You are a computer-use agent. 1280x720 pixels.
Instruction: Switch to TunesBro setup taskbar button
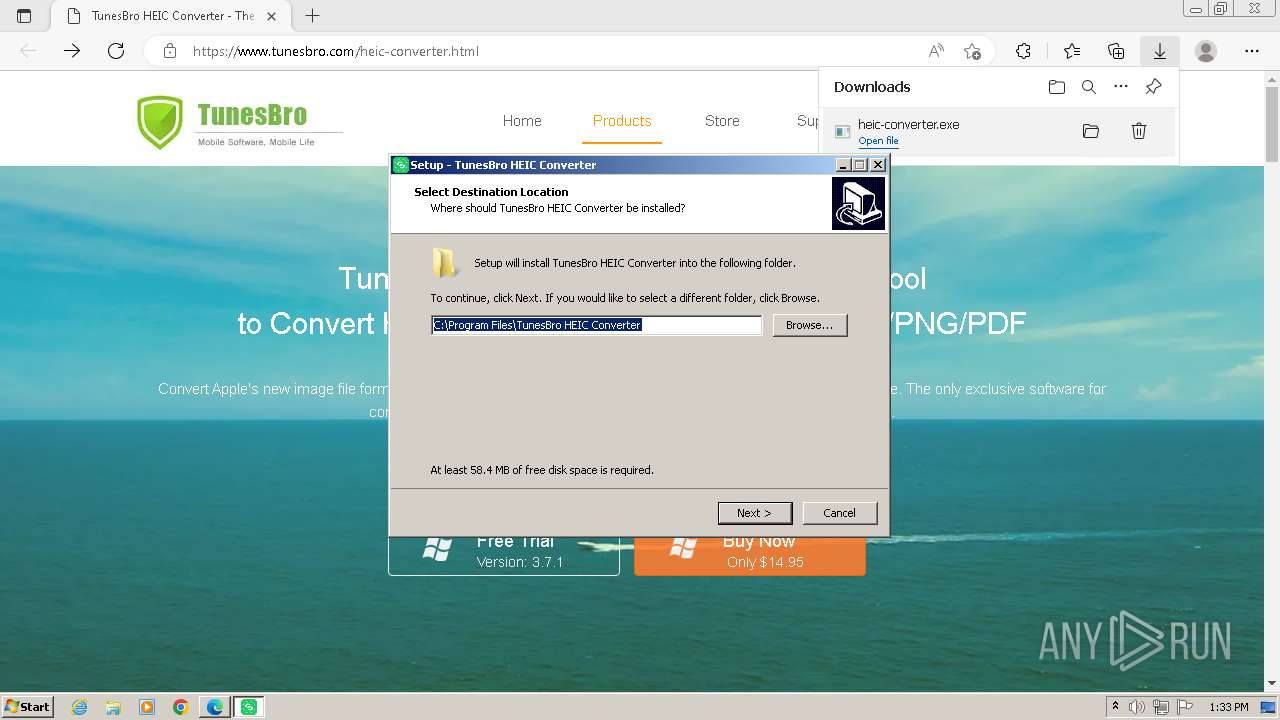(249, 707)
